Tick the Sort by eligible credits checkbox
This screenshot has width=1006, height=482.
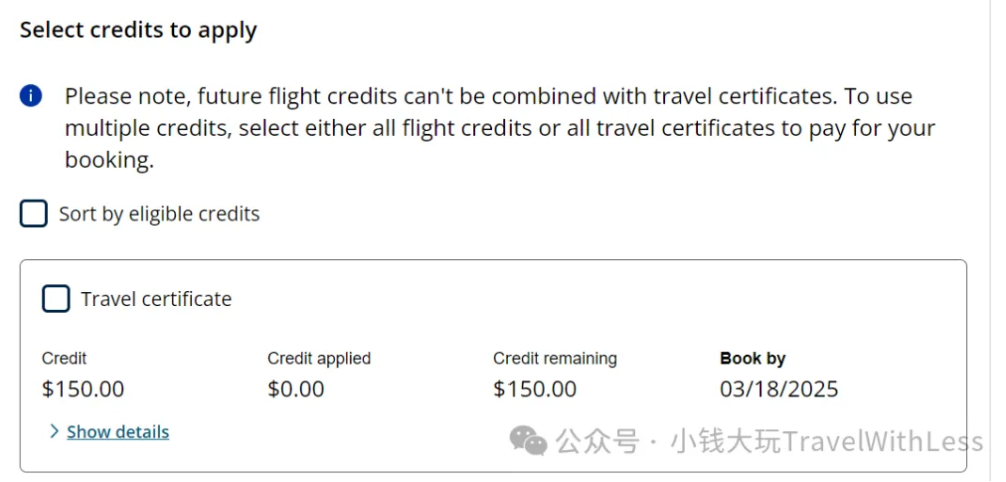[x=34, y=213]
